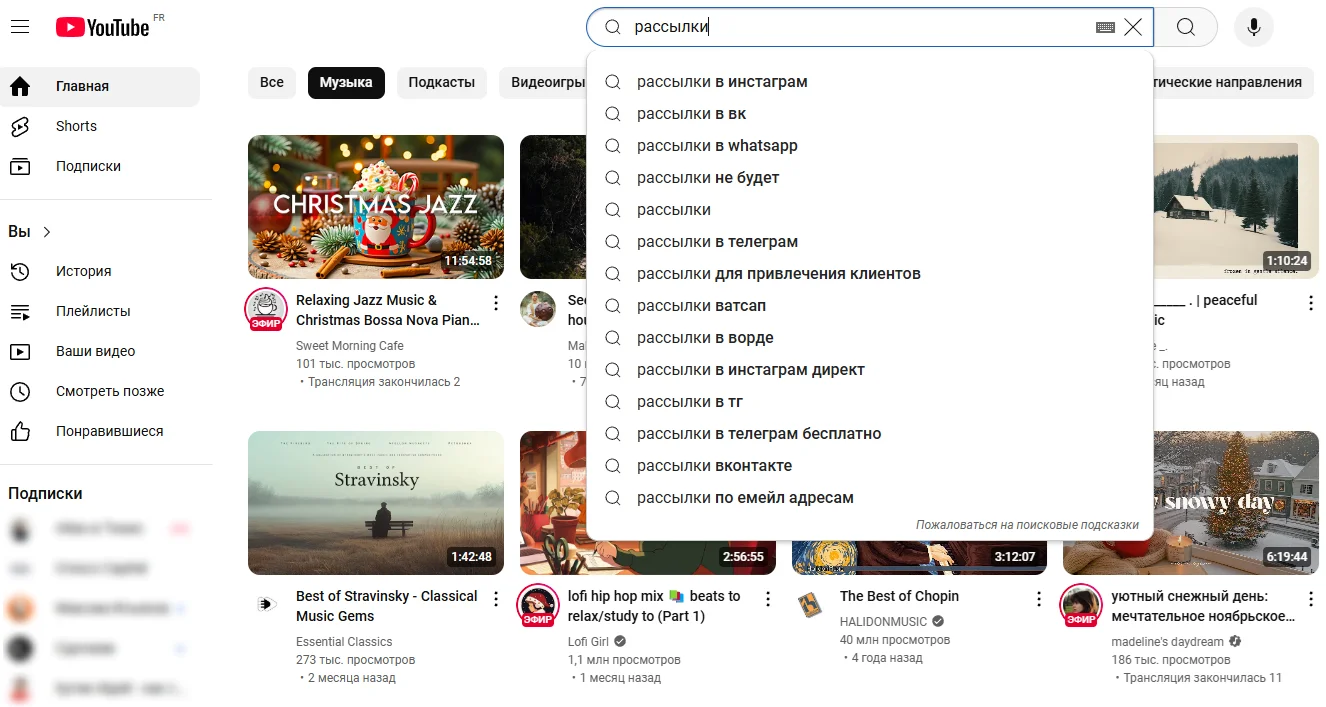Click Пожаловаться на поисковые подсказки link

pyautogui.click(x=1027, y=524)
